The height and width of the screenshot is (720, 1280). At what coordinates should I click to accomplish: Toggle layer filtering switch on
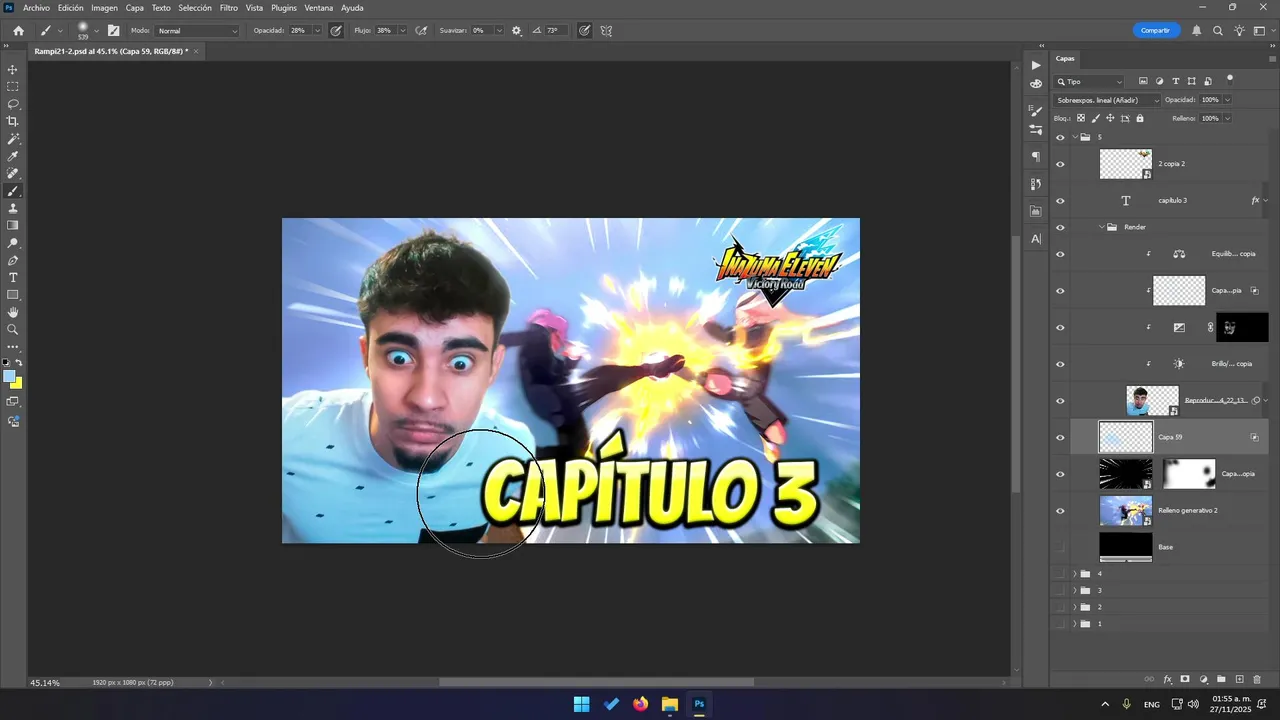(x=1230, y=79)
